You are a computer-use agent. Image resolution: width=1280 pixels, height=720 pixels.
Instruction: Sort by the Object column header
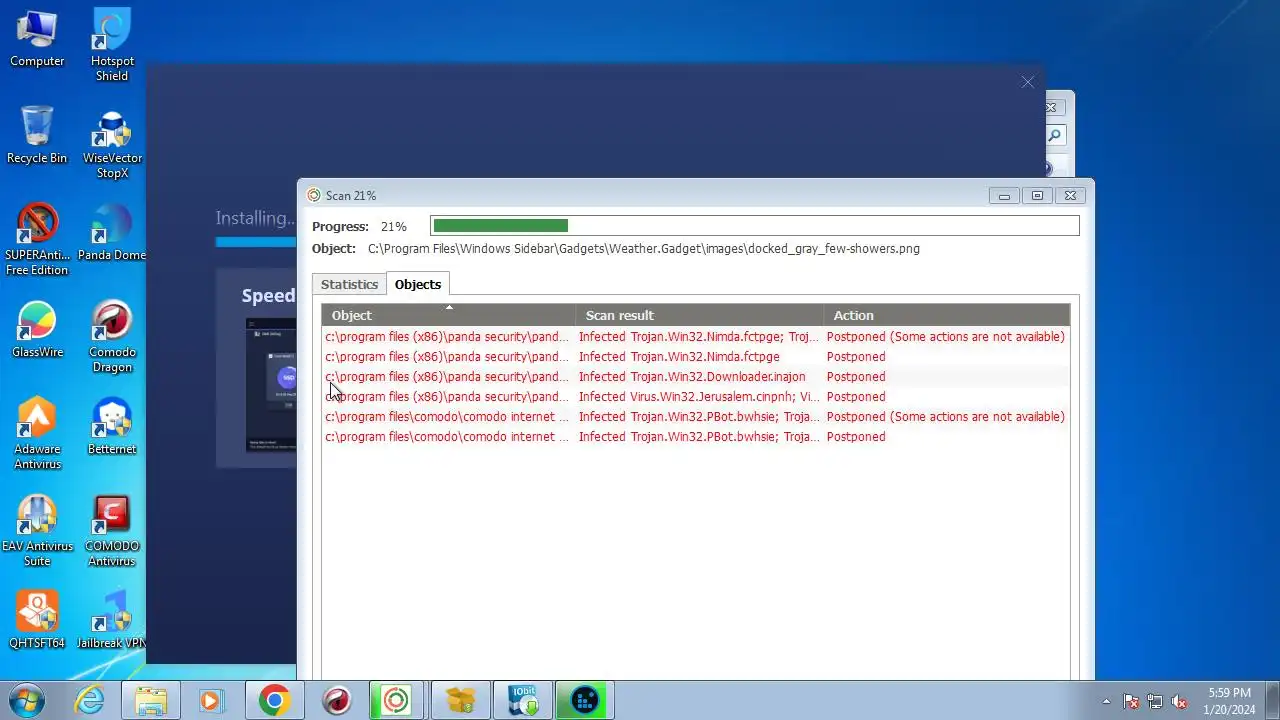449,315
